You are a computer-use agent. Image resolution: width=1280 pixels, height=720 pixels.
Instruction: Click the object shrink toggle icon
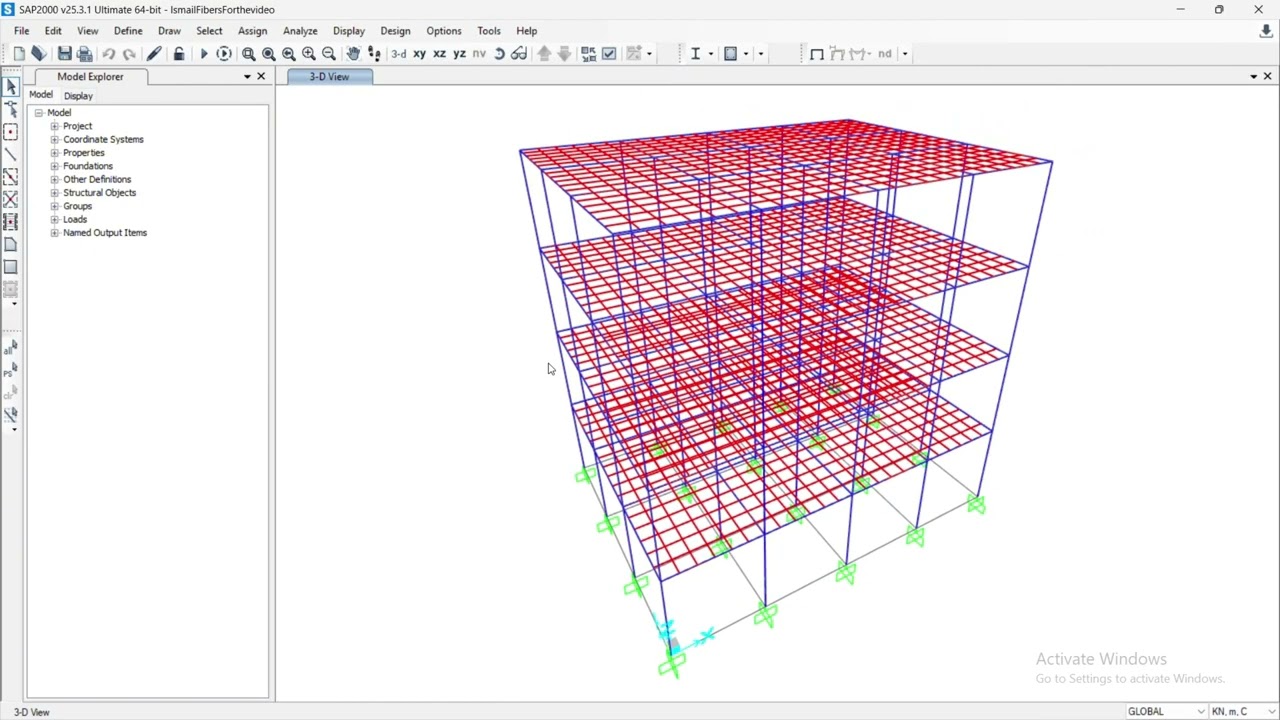[x=589, y=54]
